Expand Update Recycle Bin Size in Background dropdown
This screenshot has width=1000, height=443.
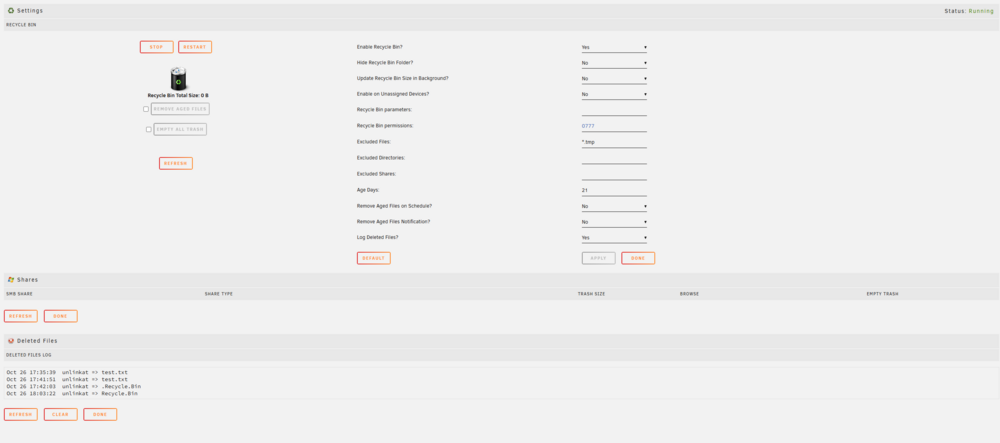click(614, 78)
